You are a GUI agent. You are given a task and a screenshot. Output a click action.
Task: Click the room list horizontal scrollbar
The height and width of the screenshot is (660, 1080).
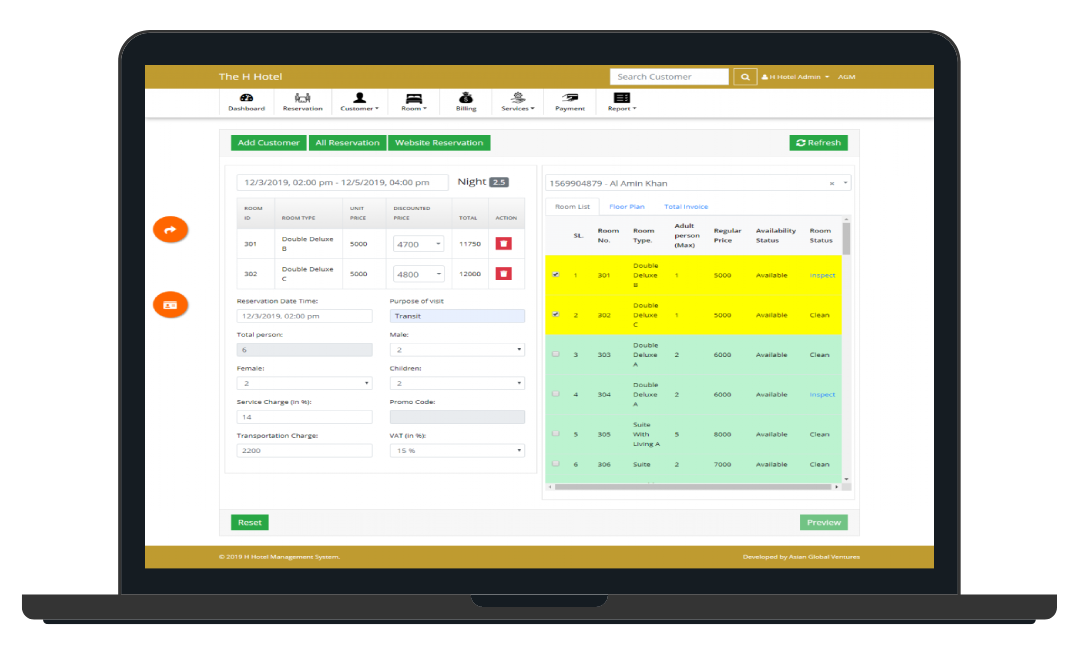coord(693,487)
